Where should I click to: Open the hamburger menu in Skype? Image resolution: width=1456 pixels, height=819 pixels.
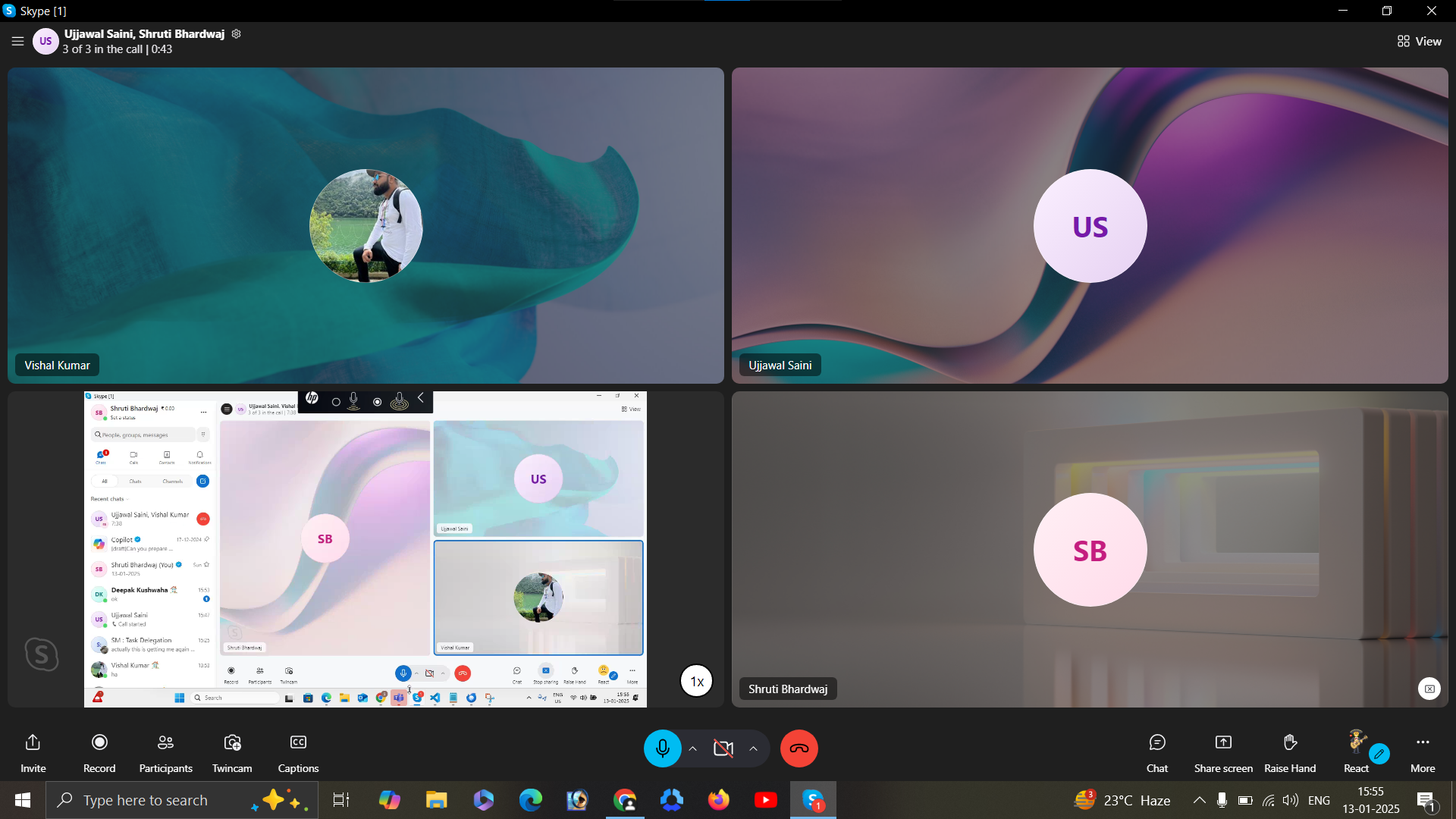[17, 42]
